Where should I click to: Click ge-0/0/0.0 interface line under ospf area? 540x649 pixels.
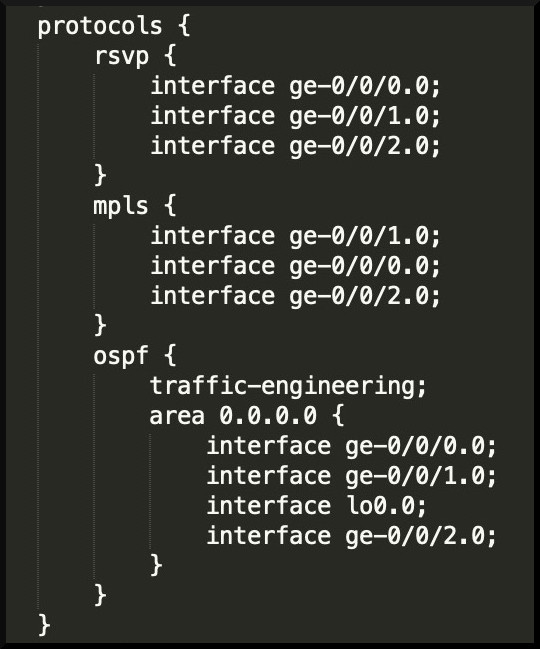click(351, 447)
